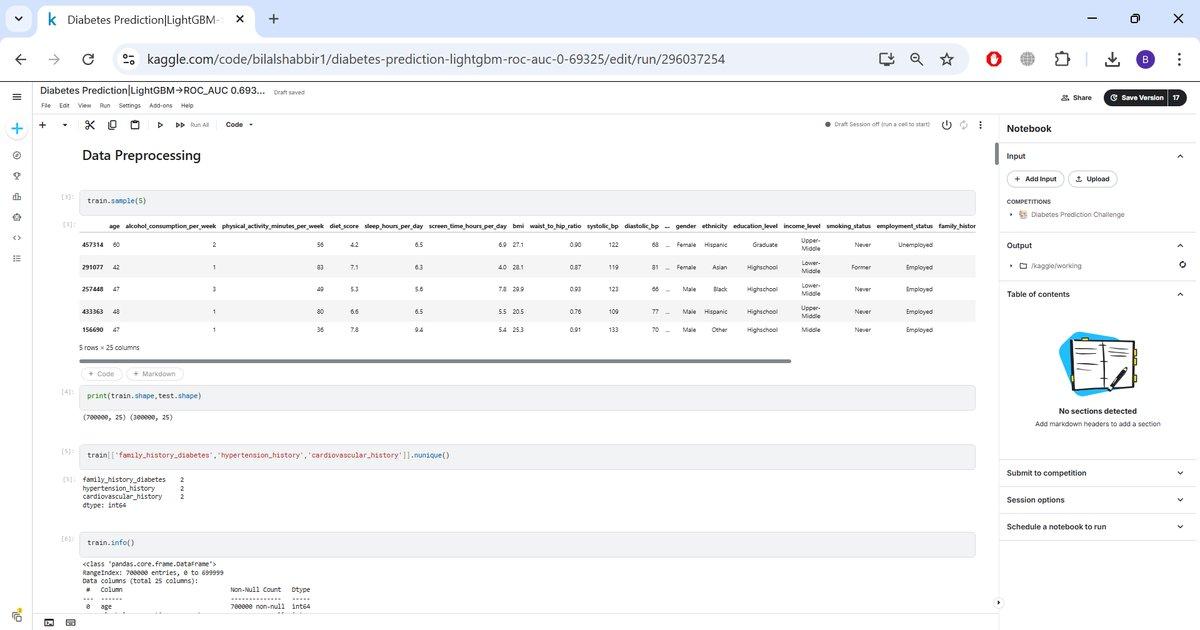Viewport: 1200px width, 630px height.
Task: Bookmark this page with star icon
Action: (x=946, y=60)
